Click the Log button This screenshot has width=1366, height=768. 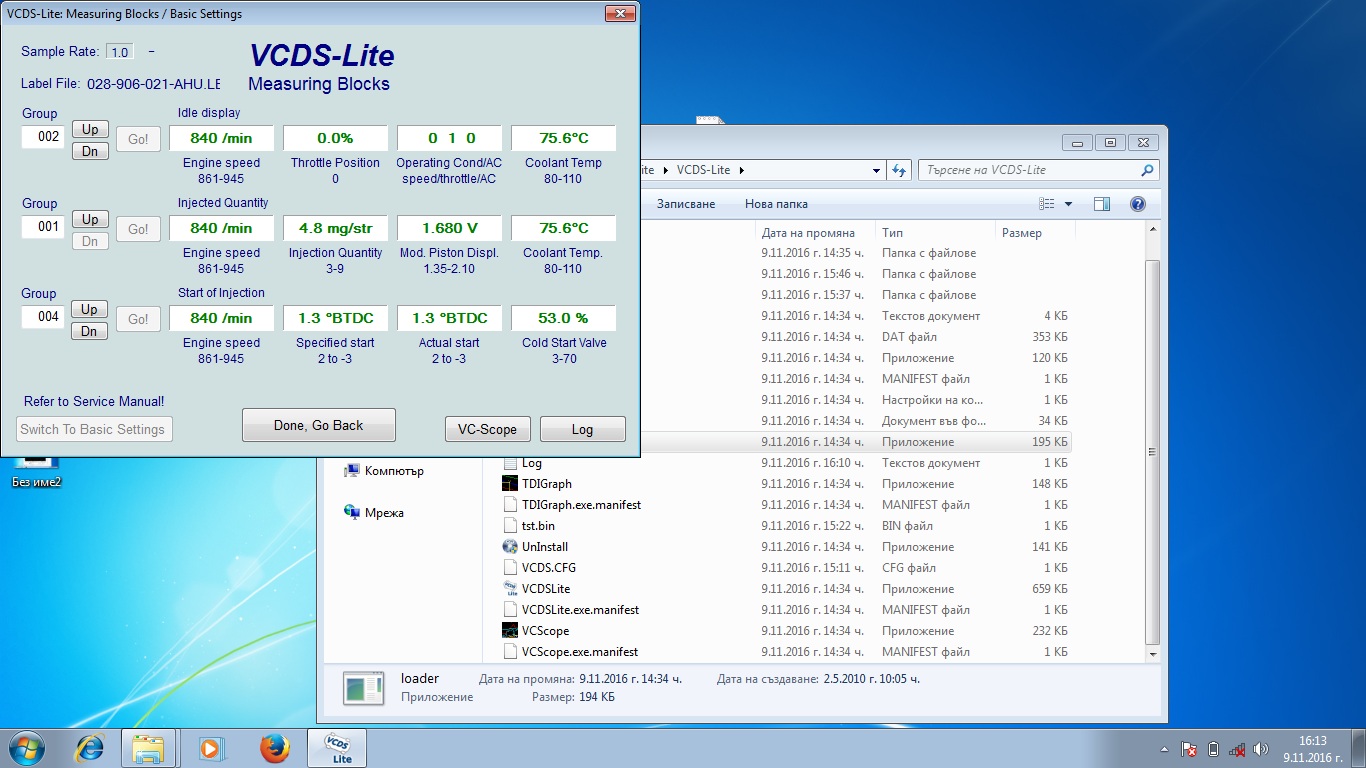coord(582,429)
